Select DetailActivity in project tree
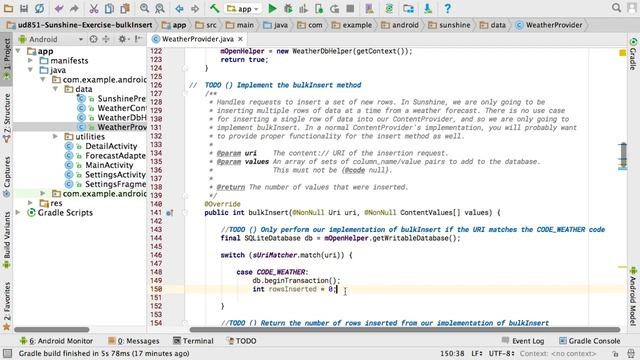Screen dimensions: 640x360 [111, 146]
